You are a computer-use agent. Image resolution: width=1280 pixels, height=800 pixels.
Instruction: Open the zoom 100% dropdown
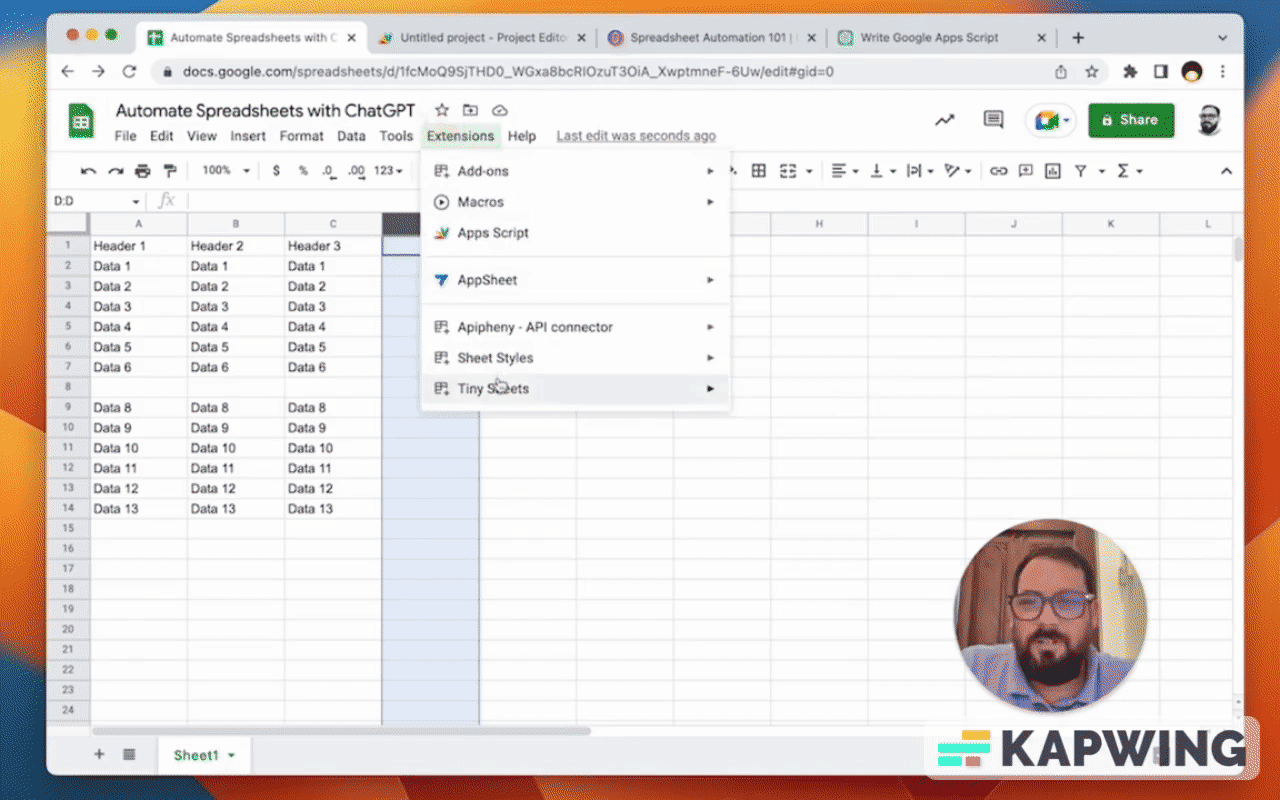tap(225, 171)
